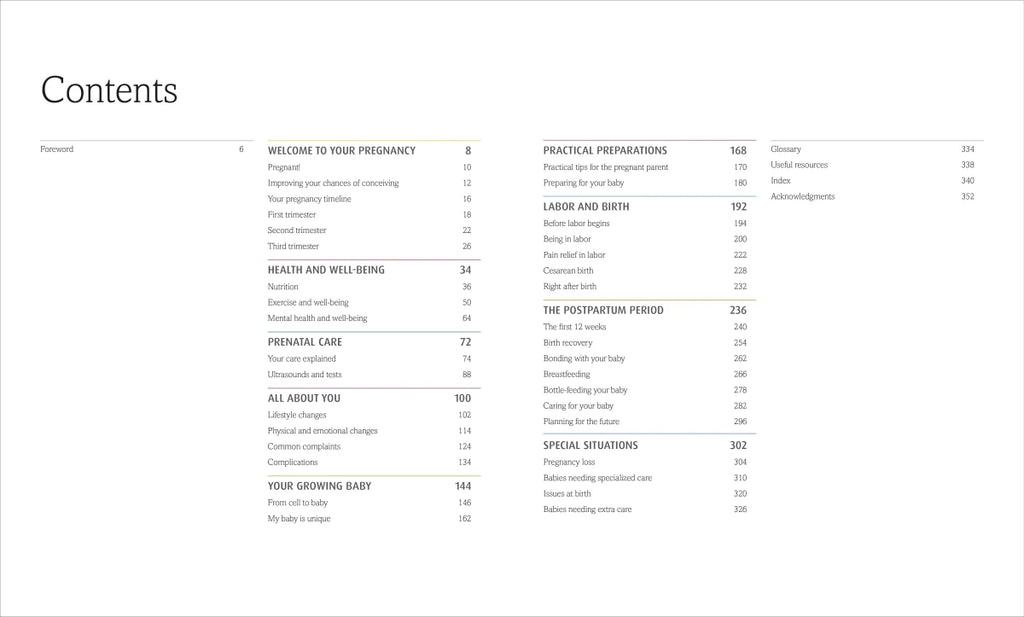Go to "Your pregnancy timeline" entry
Image resolution: width=1024 pixels, height=617 pixels.
(x=309, y=199)
